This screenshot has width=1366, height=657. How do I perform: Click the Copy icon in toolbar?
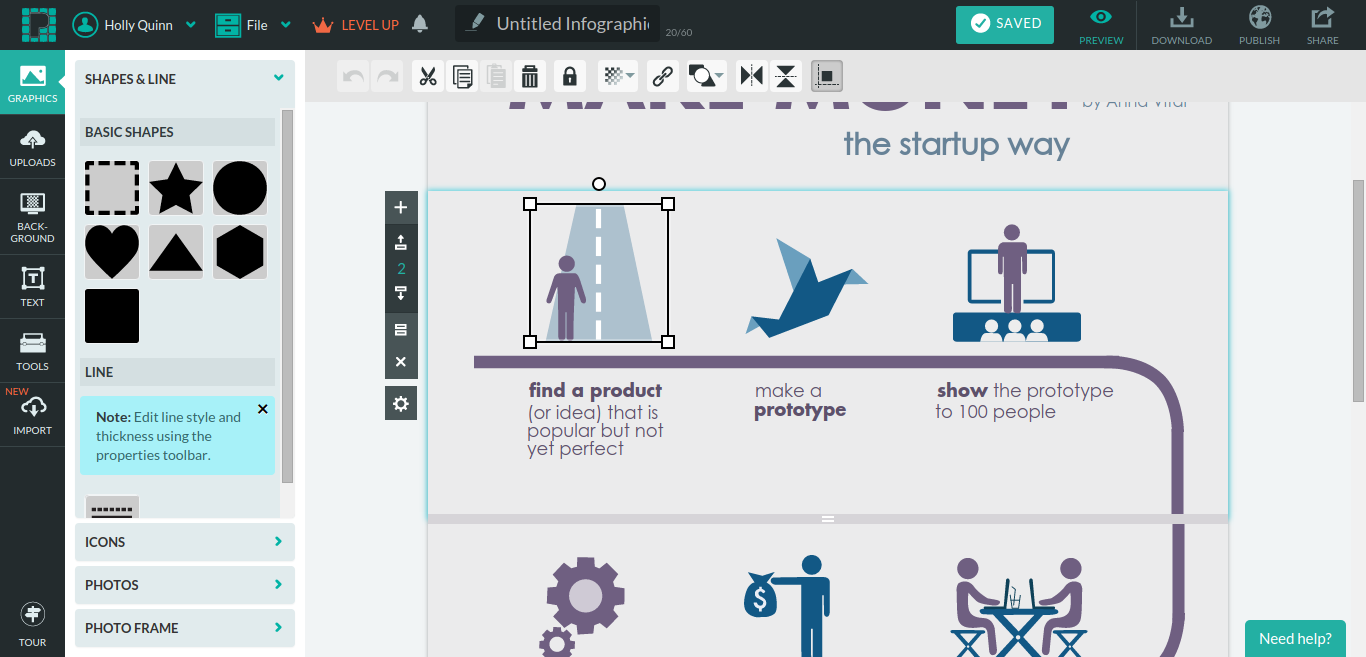coord(462,76)
